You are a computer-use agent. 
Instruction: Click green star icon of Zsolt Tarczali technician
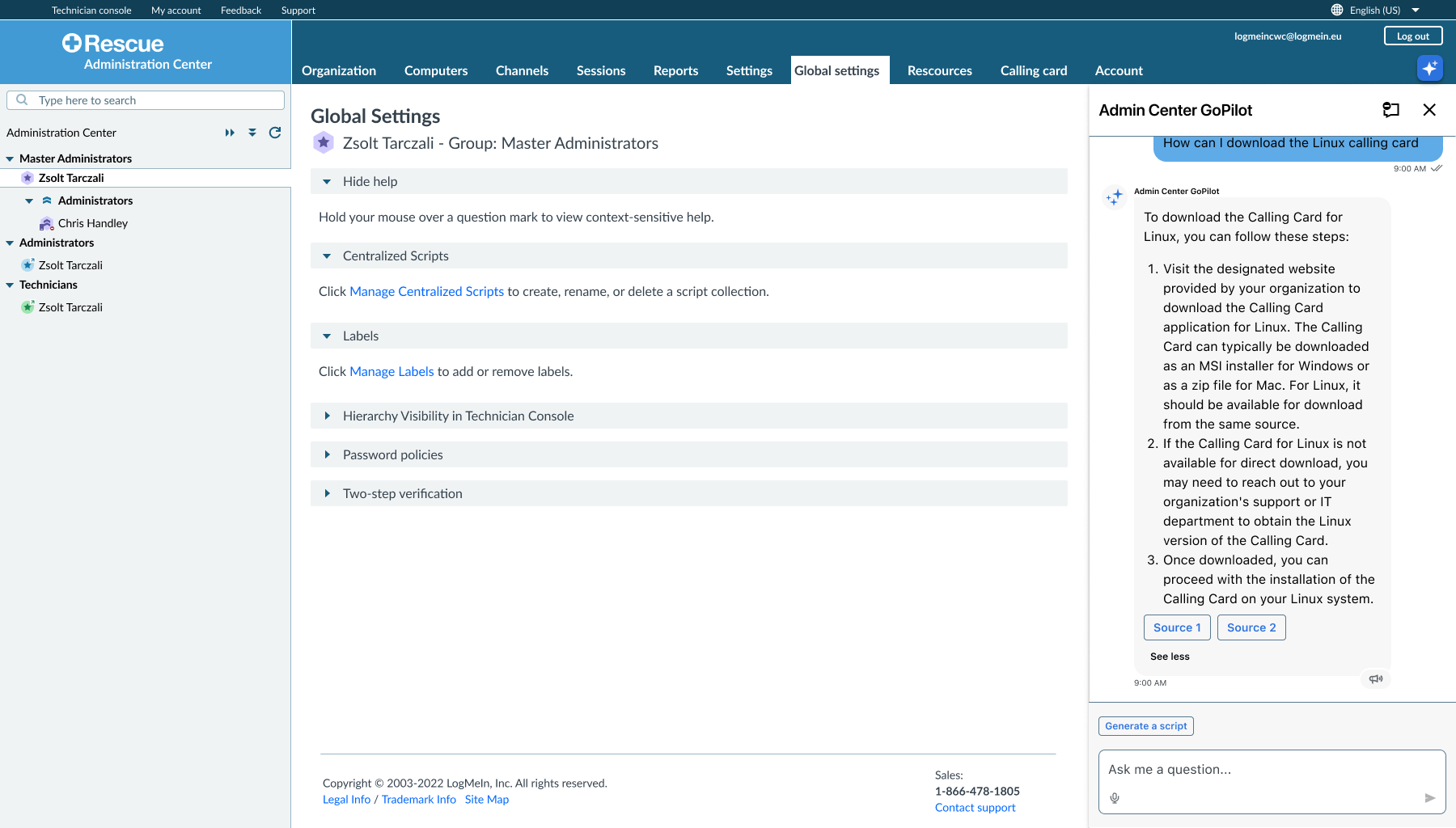pyautogui.click(x=28, y=307)
